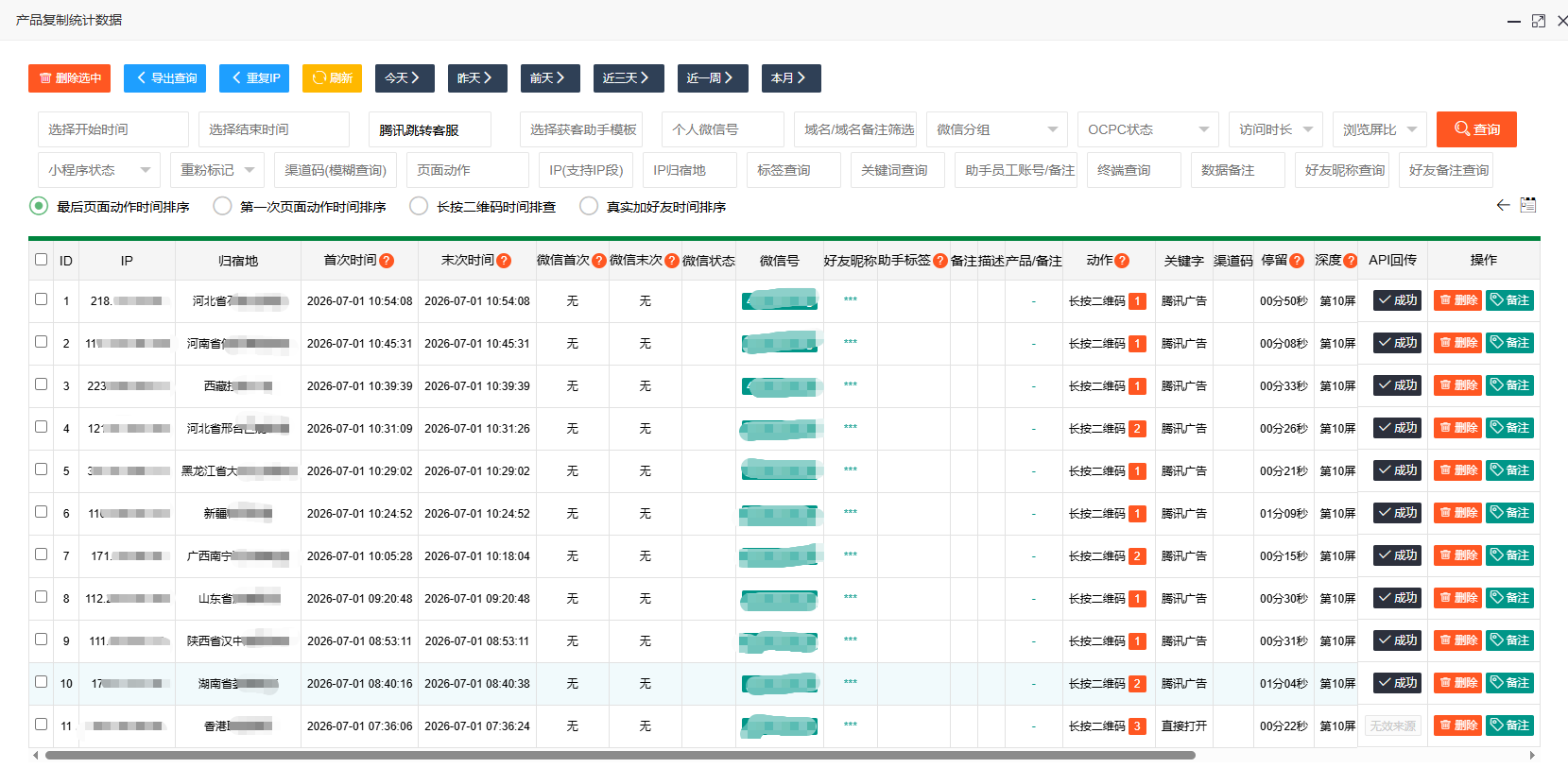Delete row 9 with its 删除 button
This screenshot has height=768, width=1568.
point(1457,640)
